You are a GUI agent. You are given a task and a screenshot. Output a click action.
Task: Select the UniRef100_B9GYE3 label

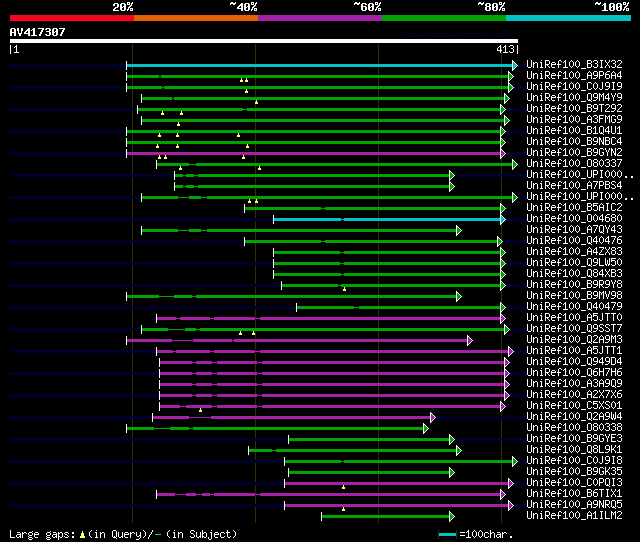[574, 439]
